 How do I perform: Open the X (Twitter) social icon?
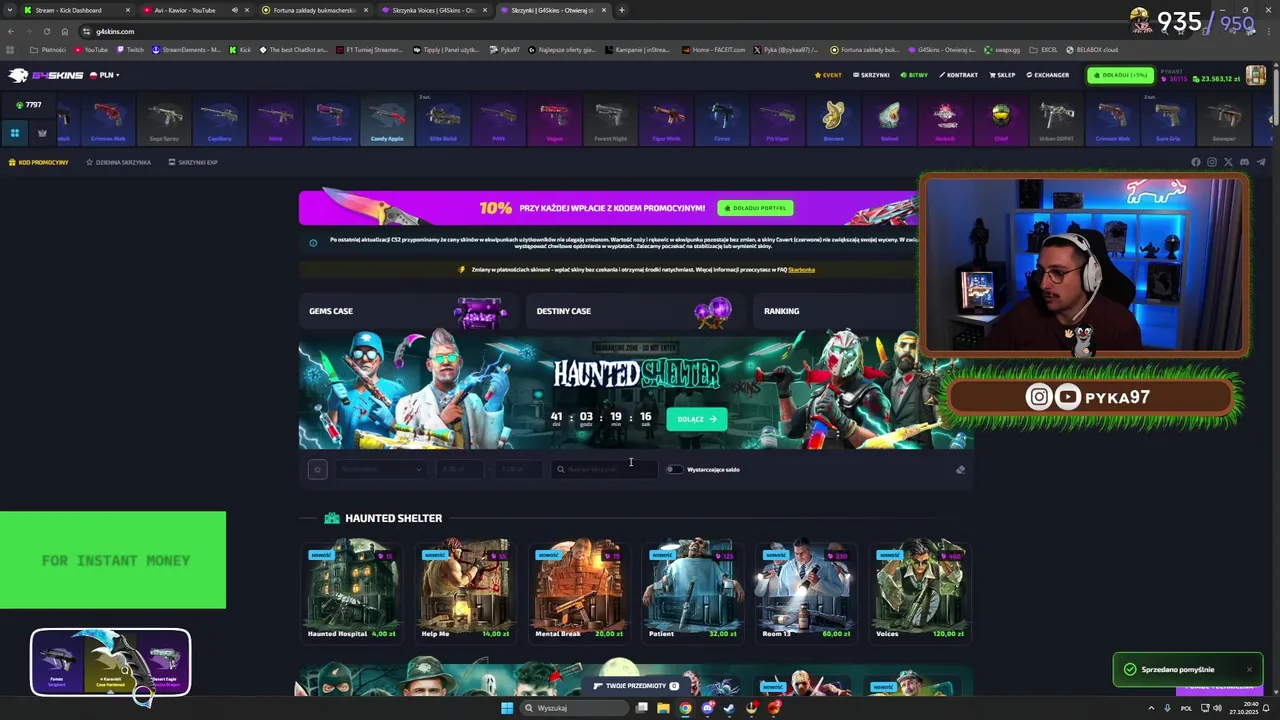coord(1228,162)
